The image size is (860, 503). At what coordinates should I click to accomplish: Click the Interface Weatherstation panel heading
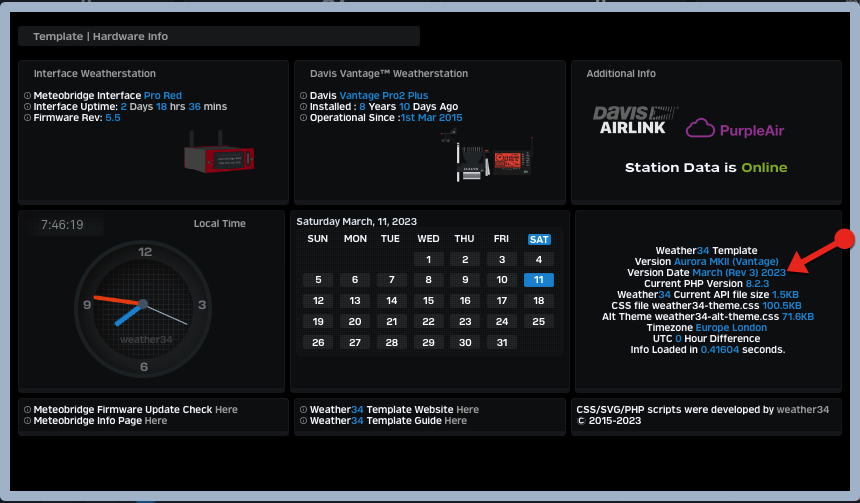(94, 74)
